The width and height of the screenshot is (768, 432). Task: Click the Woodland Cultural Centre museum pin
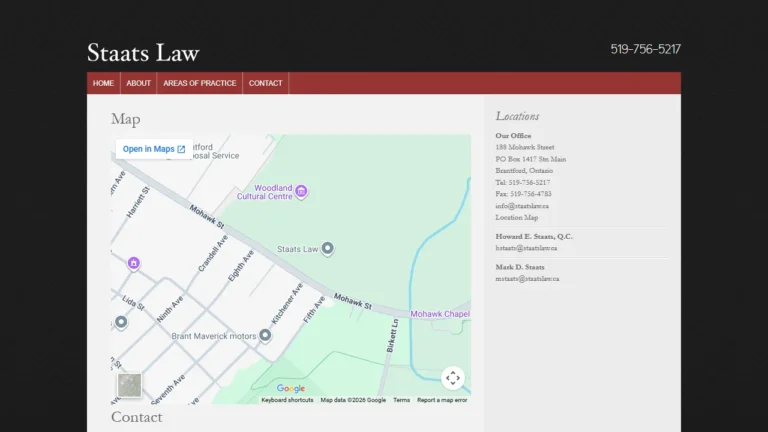[x=301, y=192]
